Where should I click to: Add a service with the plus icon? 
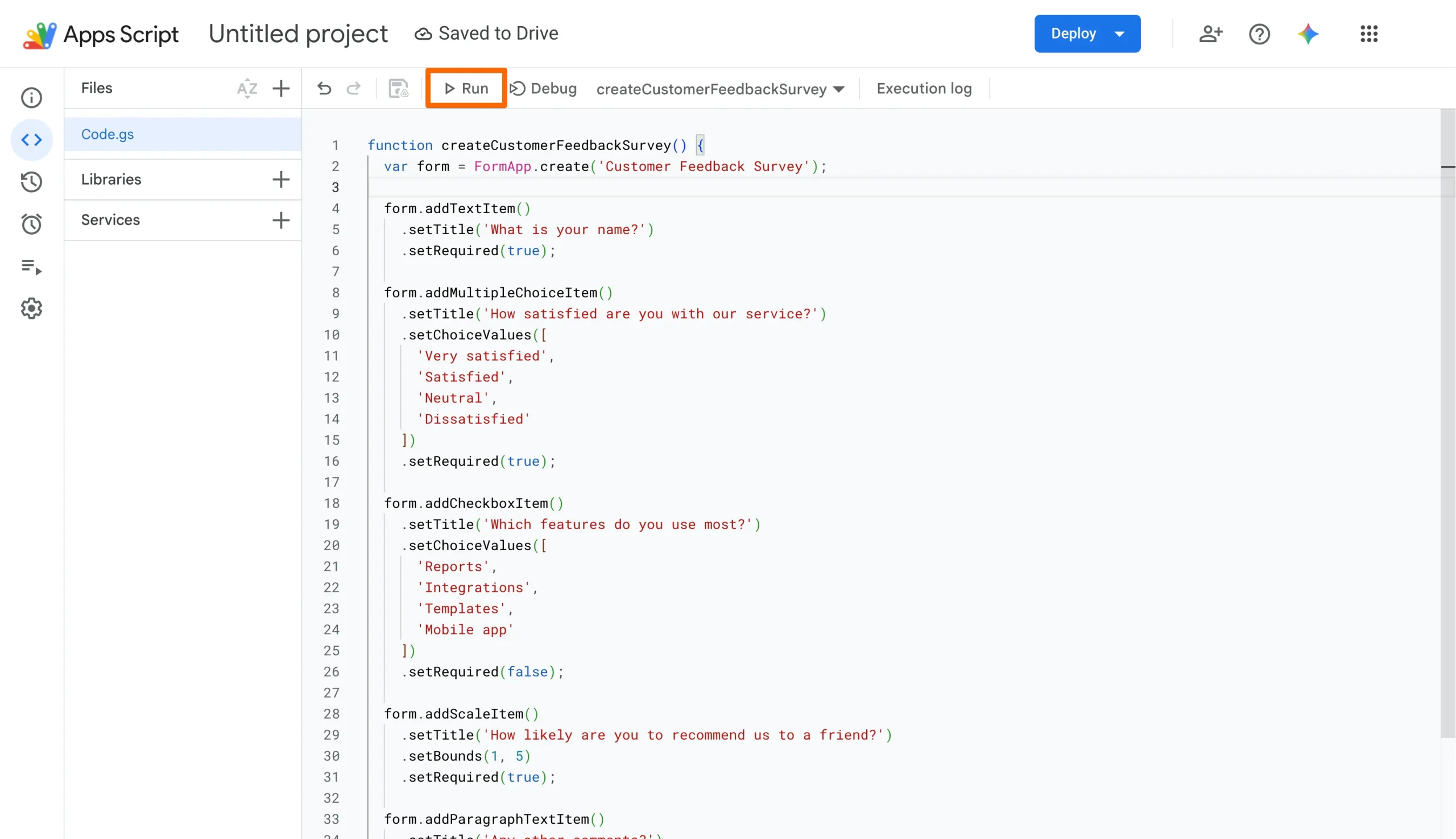(x=281, y=219)
